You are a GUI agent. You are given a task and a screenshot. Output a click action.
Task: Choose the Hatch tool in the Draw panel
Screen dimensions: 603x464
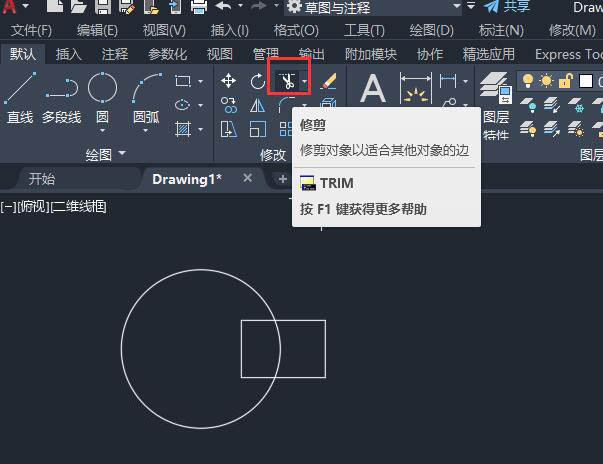click(x=183, y=129)
